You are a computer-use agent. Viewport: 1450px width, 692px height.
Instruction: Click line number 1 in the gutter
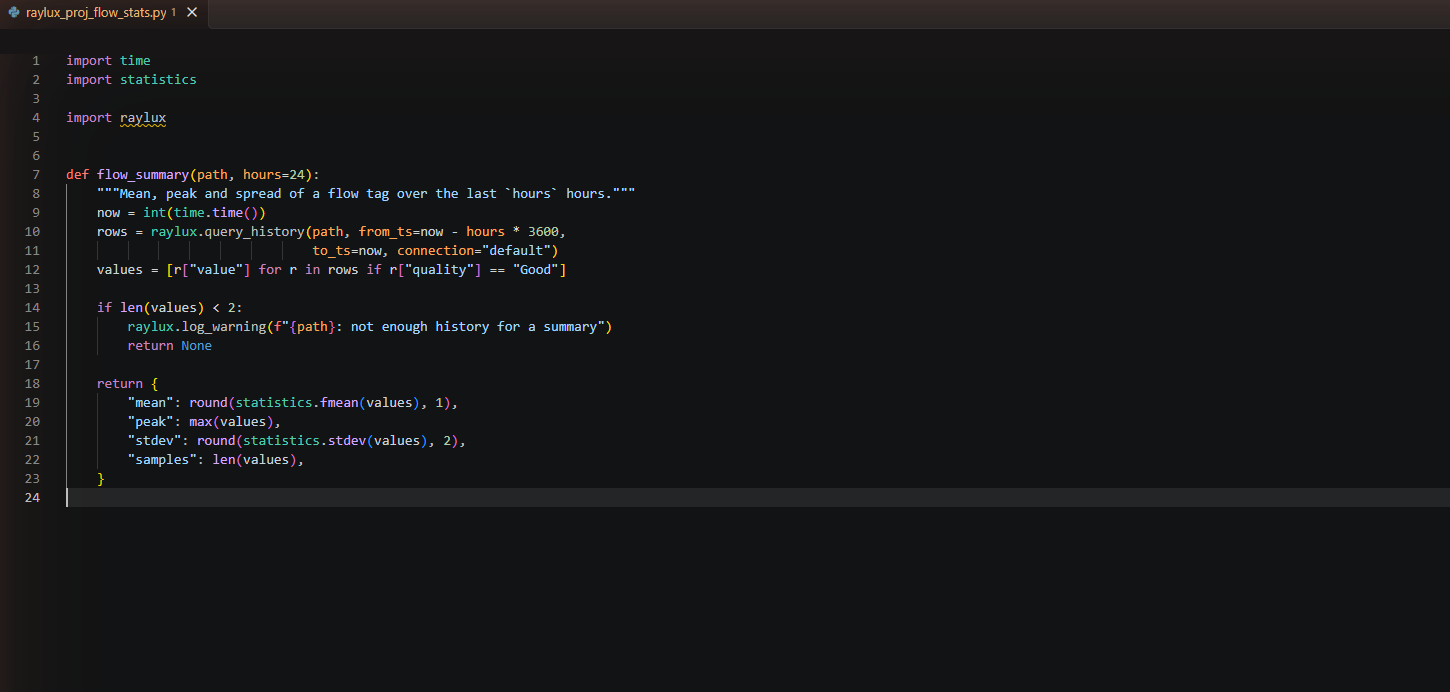[36, 60]
